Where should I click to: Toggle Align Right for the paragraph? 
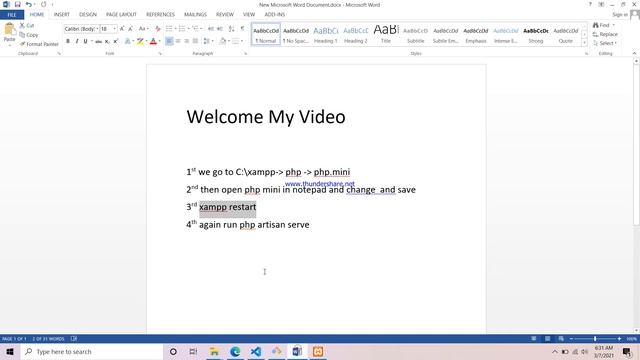(187, 41)
